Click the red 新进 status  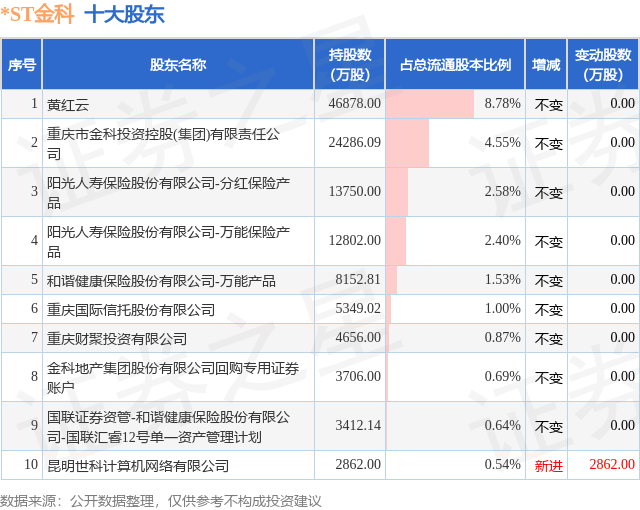pos(549,466)
